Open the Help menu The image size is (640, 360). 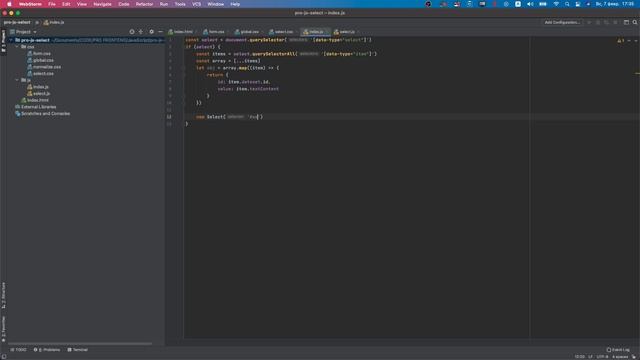click(235, 4)
